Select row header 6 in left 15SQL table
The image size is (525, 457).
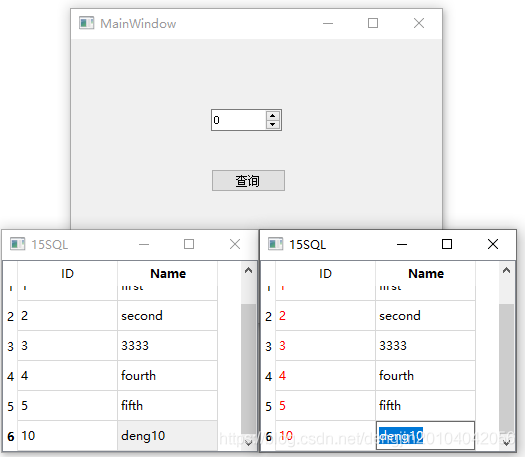tap(10, 436)
